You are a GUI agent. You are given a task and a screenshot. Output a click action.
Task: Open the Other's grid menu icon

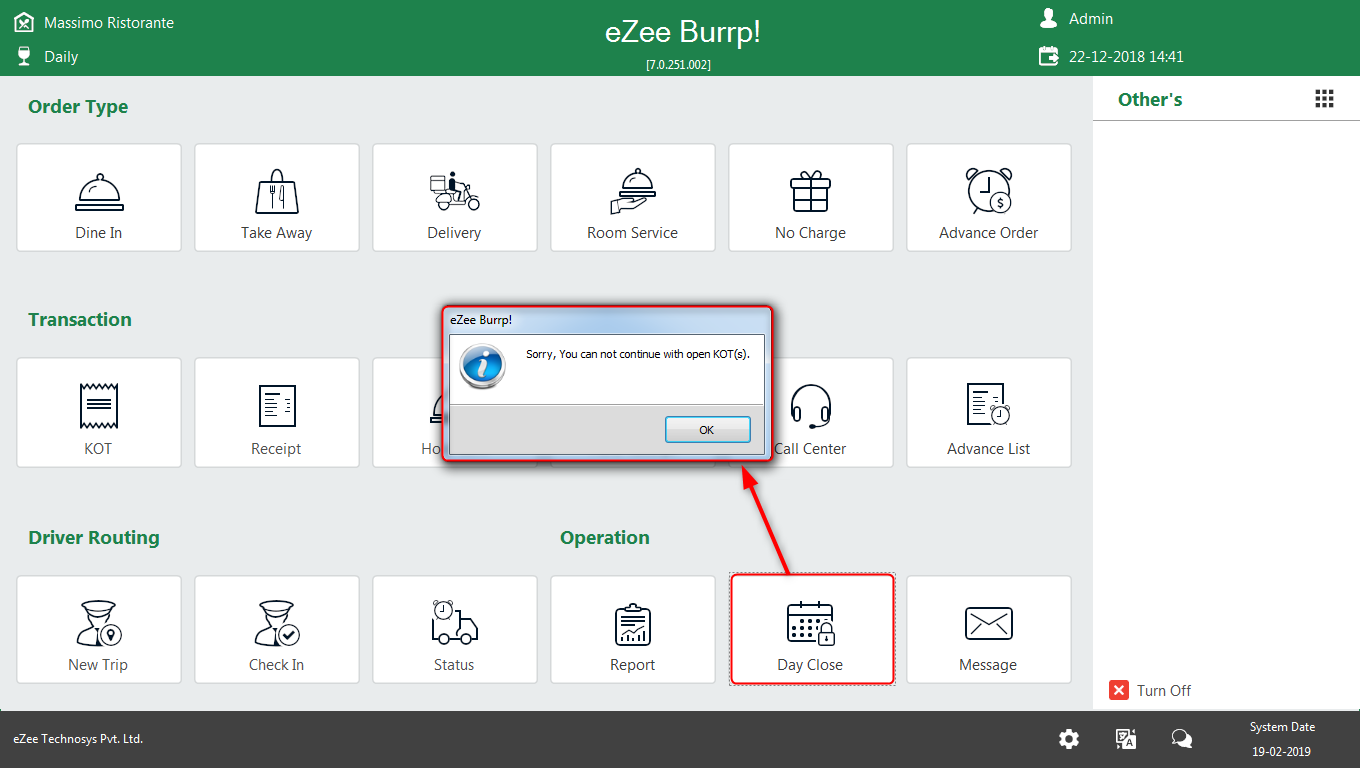[x=1324, y=98]
